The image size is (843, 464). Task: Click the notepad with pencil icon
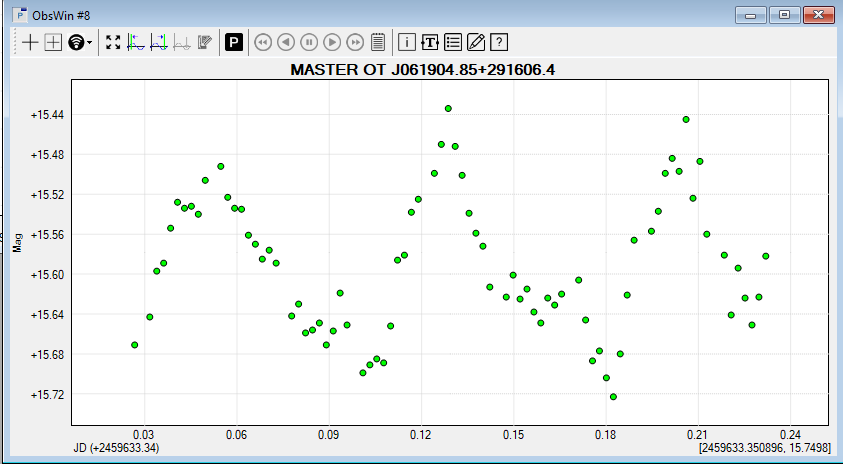tap(205, 42)
